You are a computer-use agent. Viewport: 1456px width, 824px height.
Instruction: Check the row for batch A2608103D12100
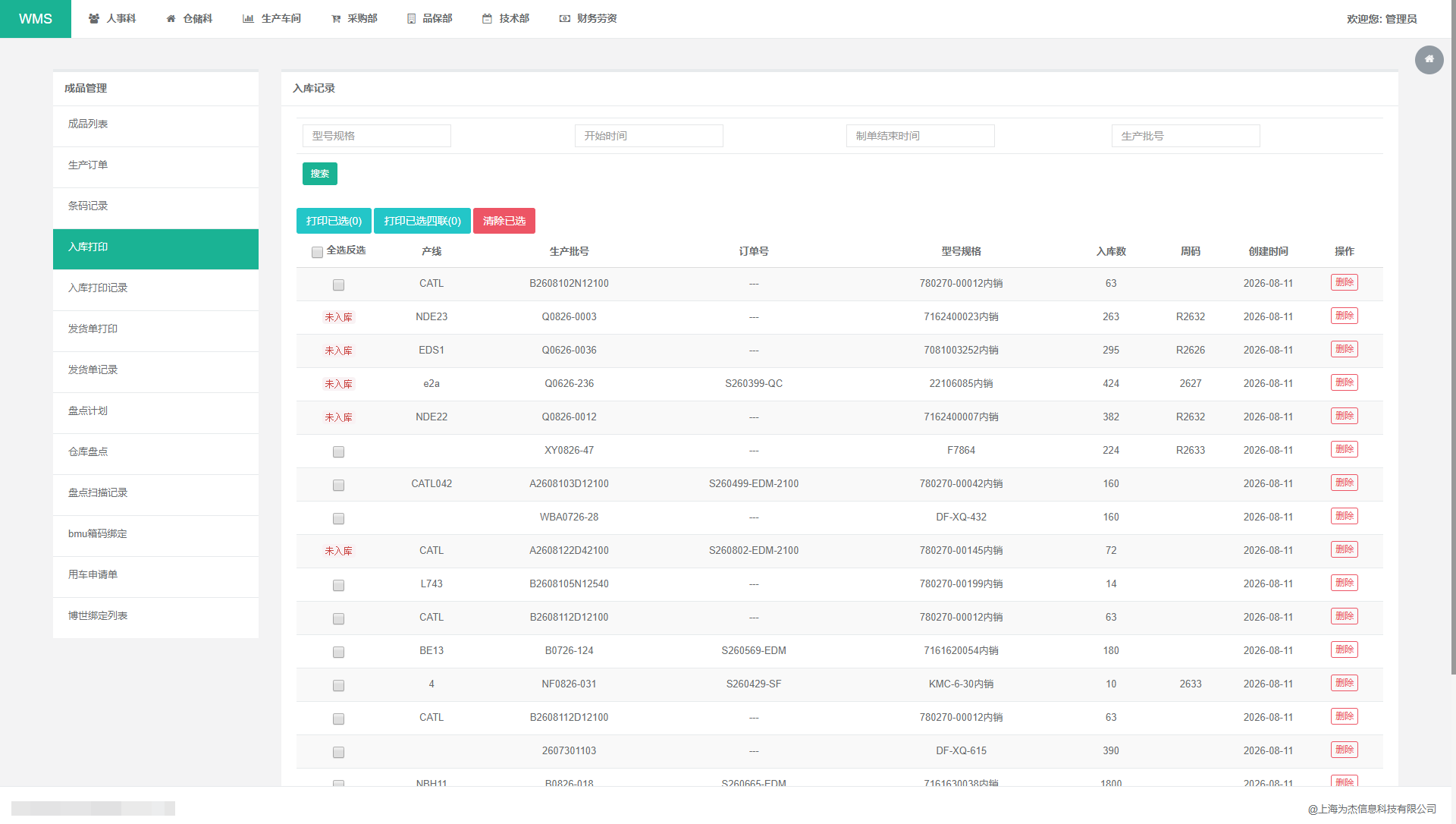[x=338, y=485]
